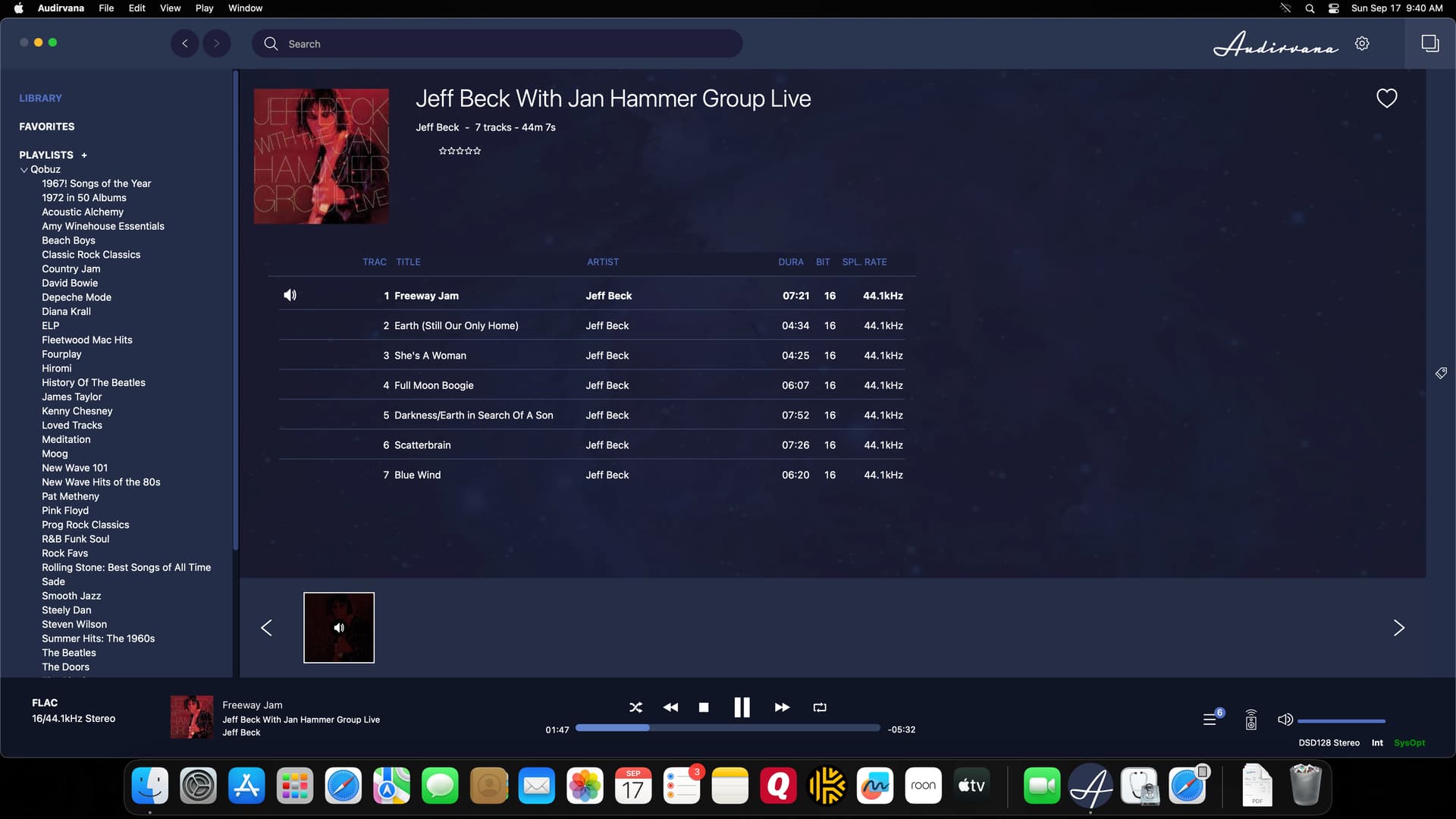Click the Jeff Beck album artist link
Viewport: 1456px width, 819px height.
coord(437,127)
